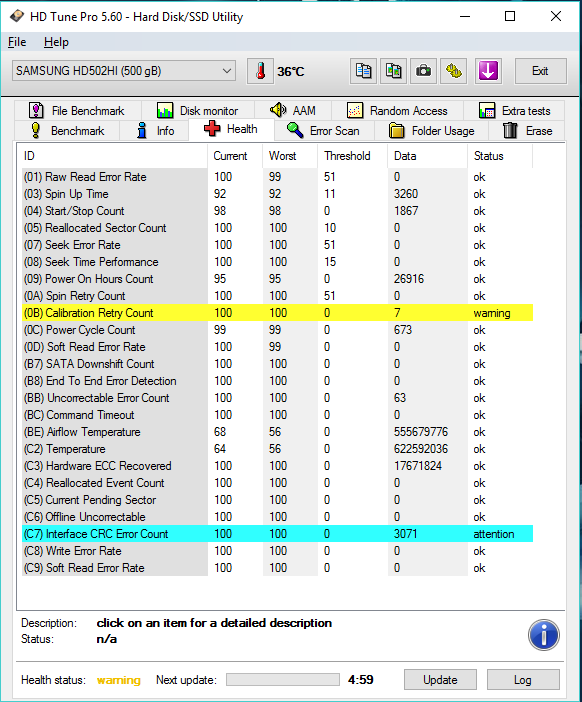Select the Calibration Retry Count warning row
This screenshot has height=702, width=582.
click(278, 313)
